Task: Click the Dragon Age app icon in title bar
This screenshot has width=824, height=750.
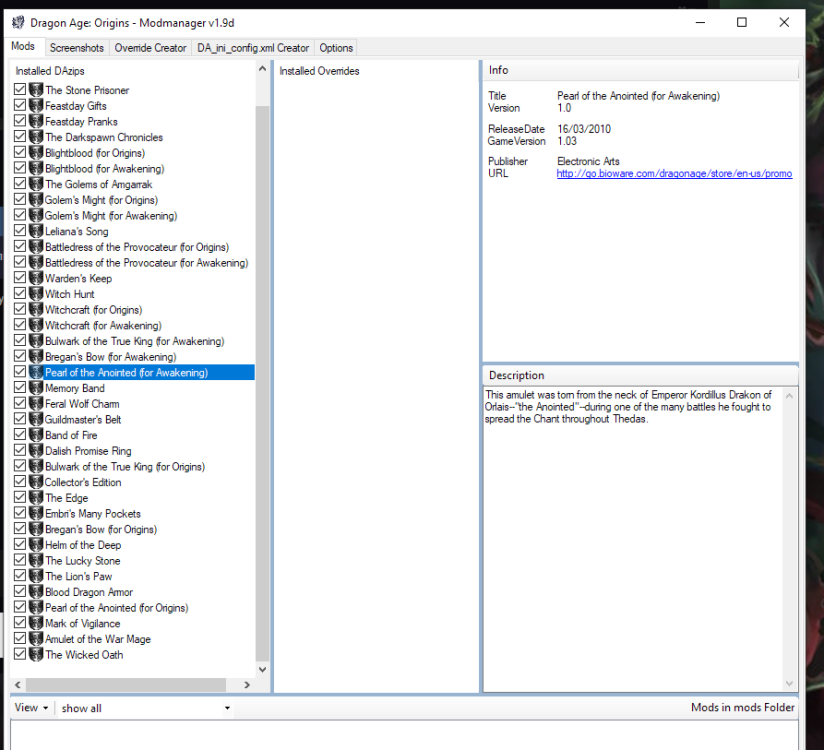Action: 18,22
